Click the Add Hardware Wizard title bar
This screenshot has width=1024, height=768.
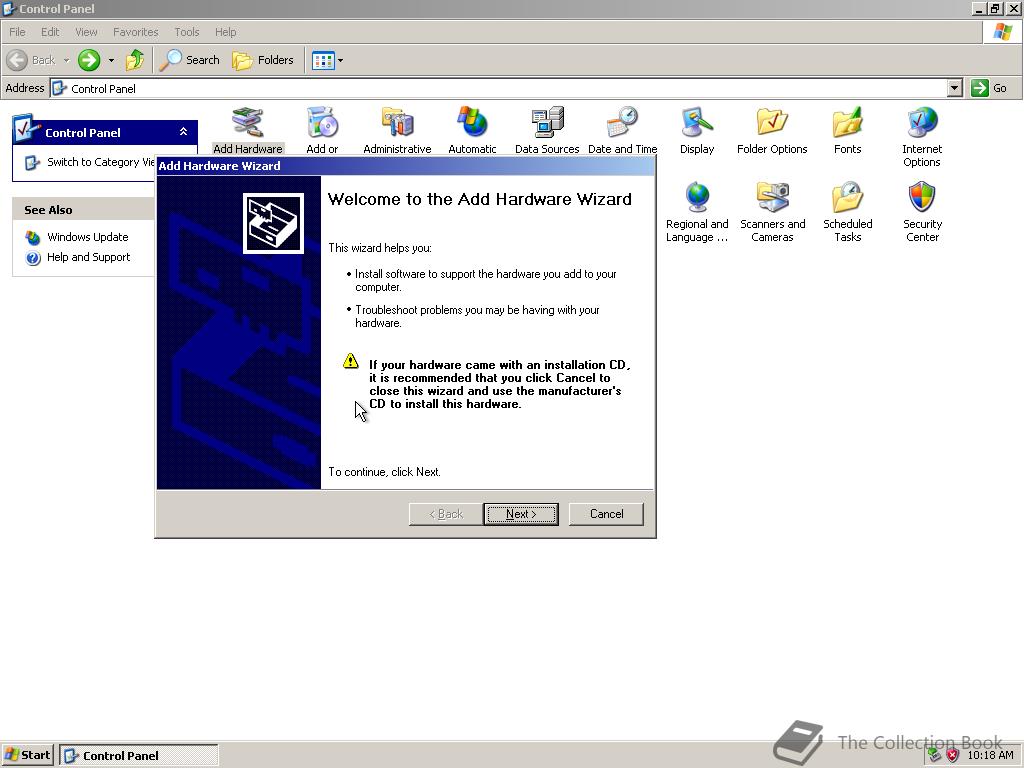(405, 166)
